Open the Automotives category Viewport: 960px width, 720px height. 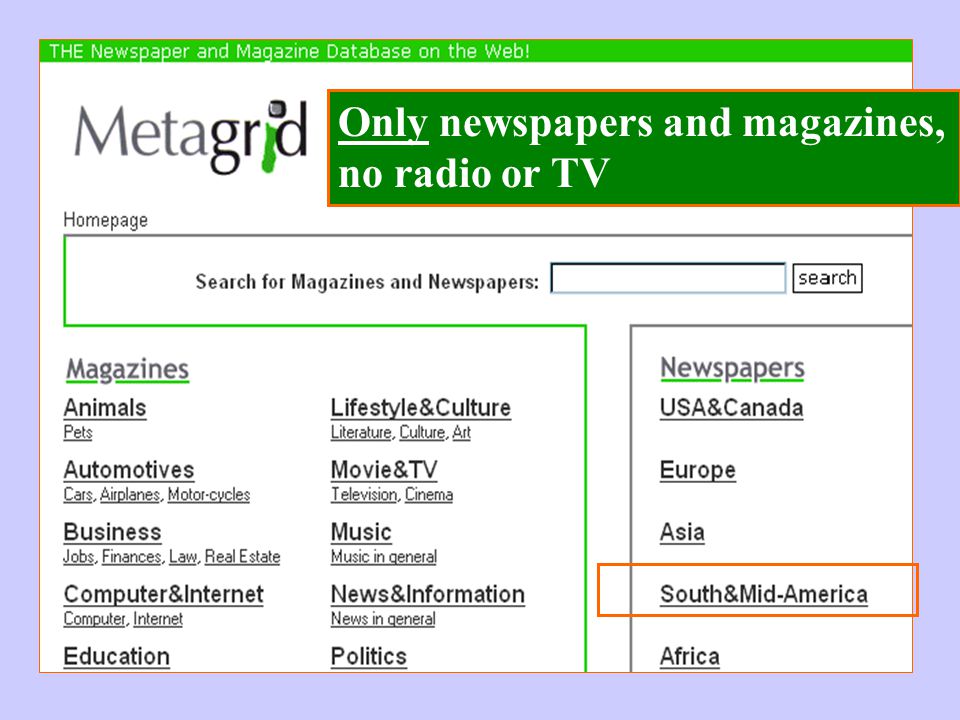point(129,470)
